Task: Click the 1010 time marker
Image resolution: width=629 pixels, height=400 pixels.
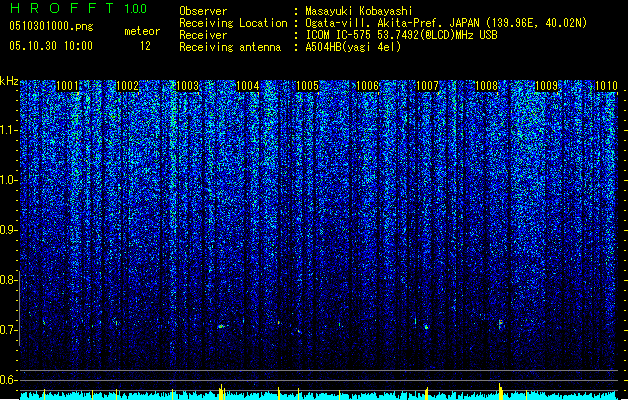Action: 606,86
